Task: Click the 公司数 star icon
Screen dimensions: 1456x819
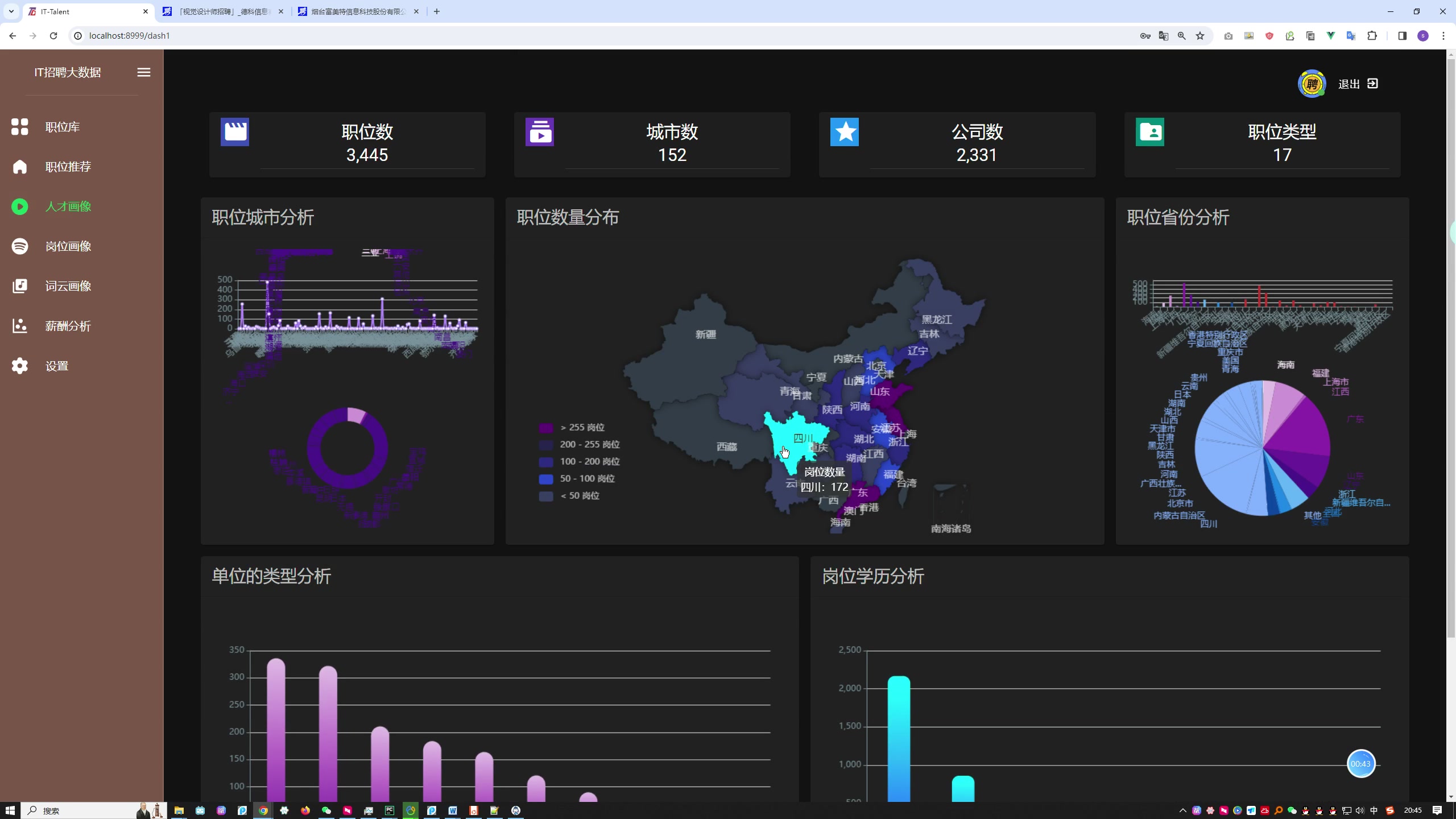Action: [x=844, y=132]
